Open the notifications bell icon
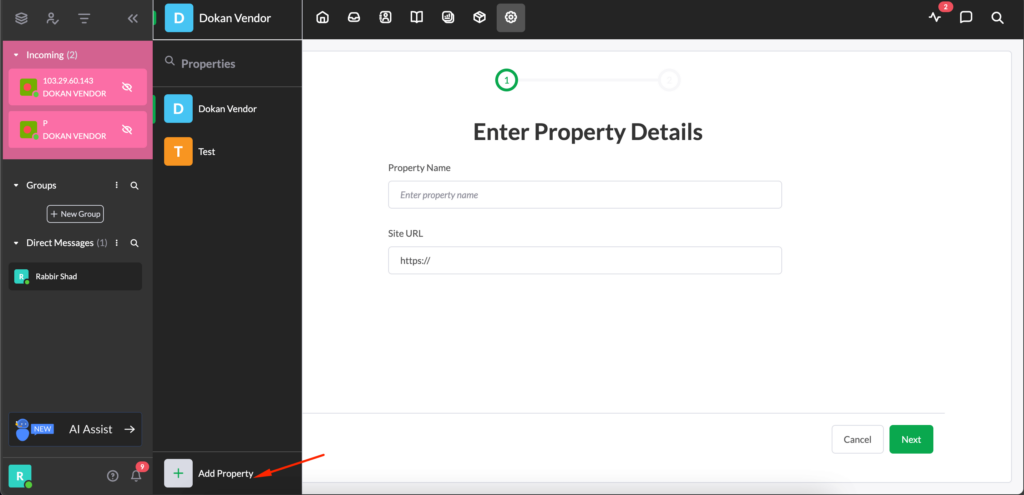The image size is (1024, 495). (x=136, y=476)
